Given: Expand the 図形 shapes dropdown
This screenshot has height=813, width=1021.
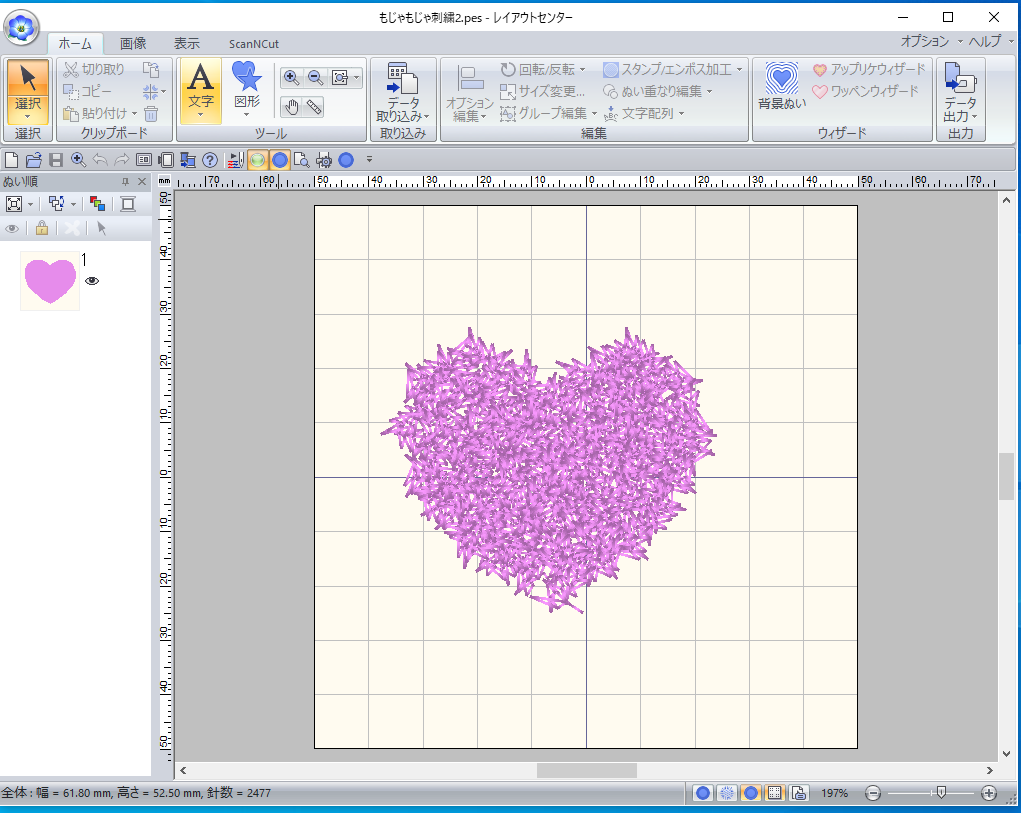Looking at the screenshot, I should [x=246, y=114].
